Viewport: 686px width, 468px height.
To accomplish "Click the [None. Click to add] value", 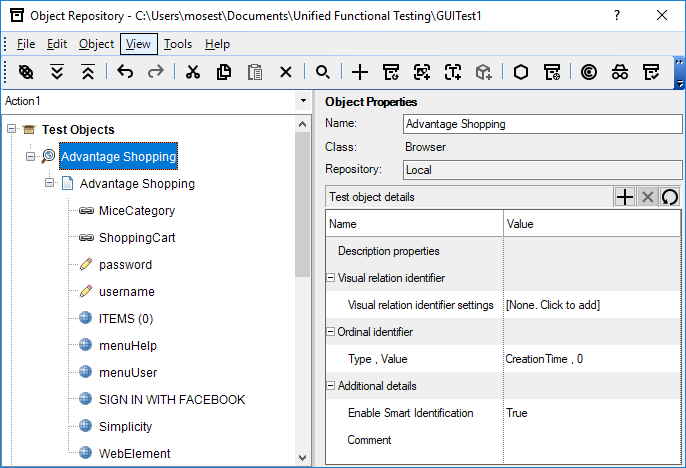I will (553, 305).
